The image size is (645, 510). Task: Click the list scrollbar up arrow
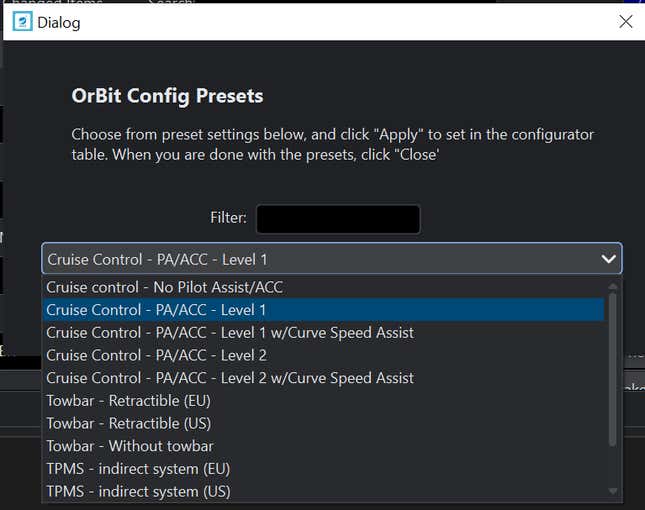point(613,286)
